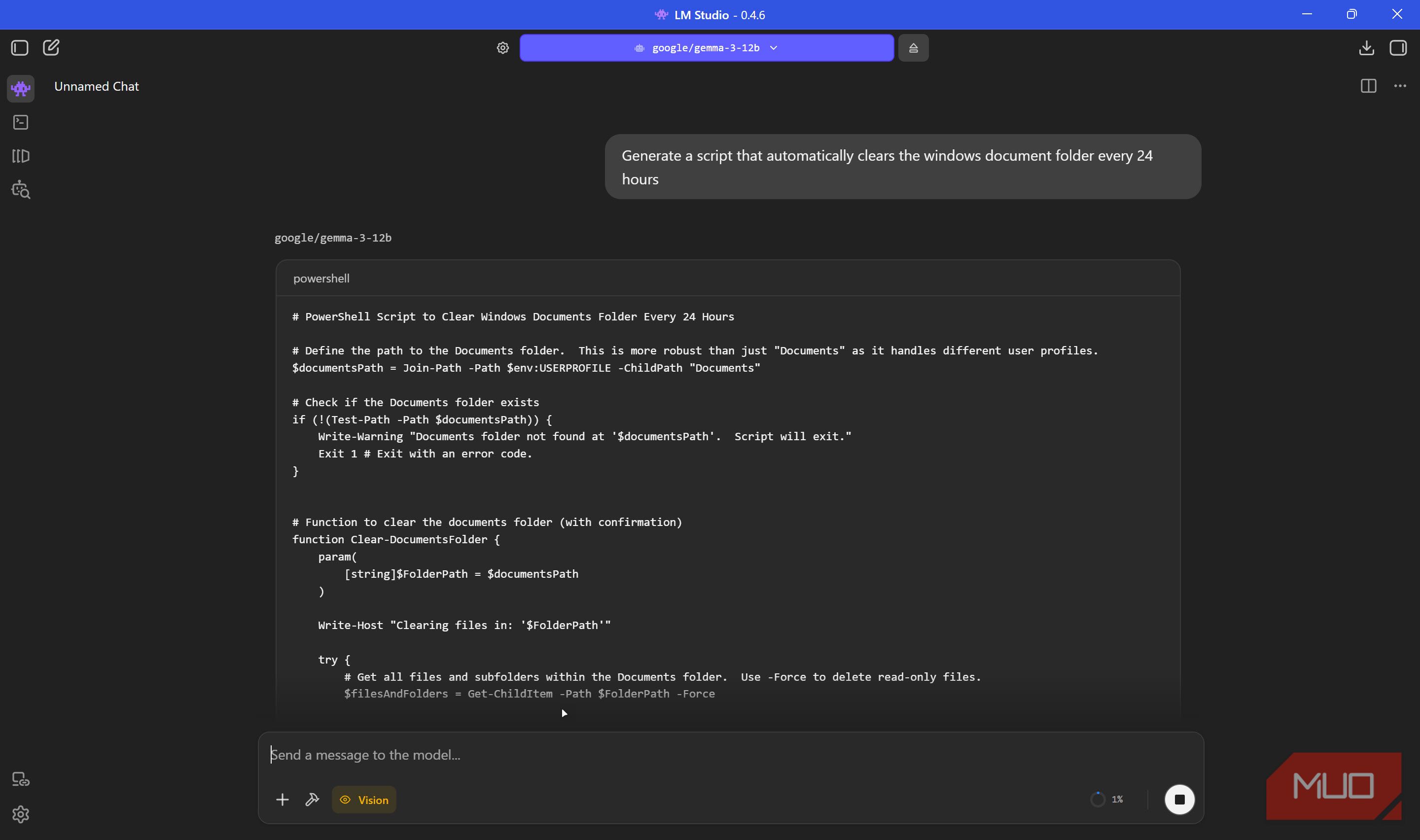Open the chat more-options ellipsis menu
This screenshot has width=1420, height=840.
coord(1400,86)
